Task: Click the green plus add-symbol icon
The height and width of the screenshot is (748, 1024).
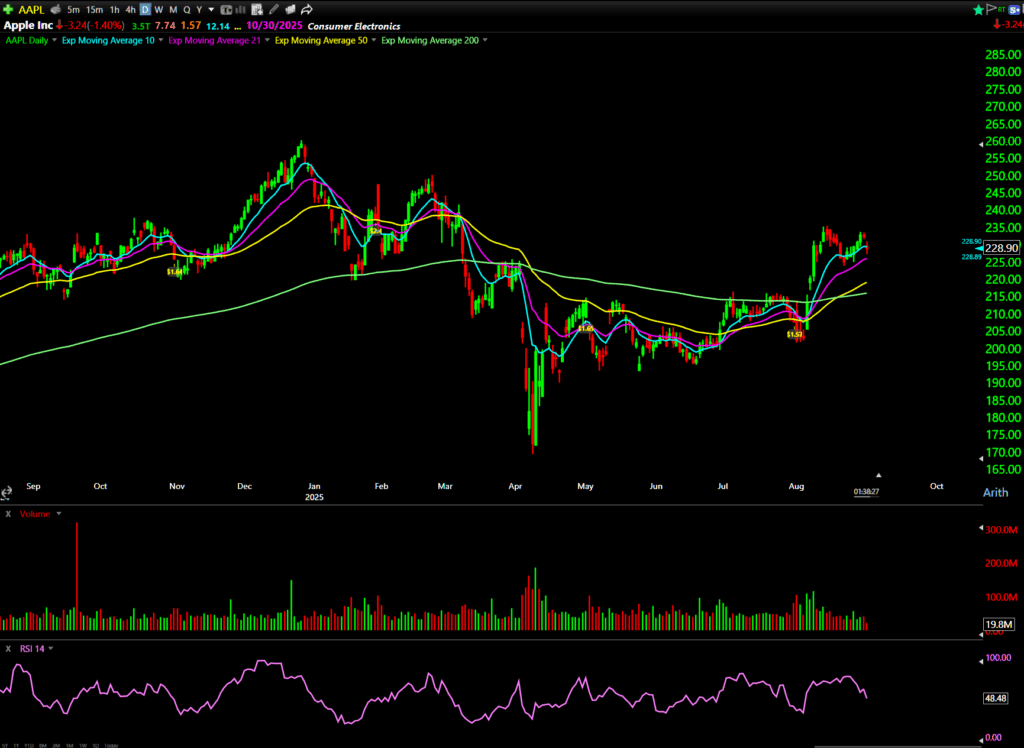Action: tap(8, 10)
